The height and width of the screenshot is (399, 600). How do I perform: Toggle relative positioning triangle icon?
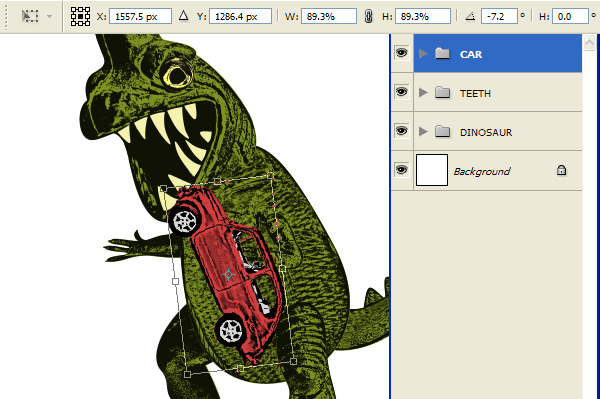pyautogui.click(x=184, y=16)
